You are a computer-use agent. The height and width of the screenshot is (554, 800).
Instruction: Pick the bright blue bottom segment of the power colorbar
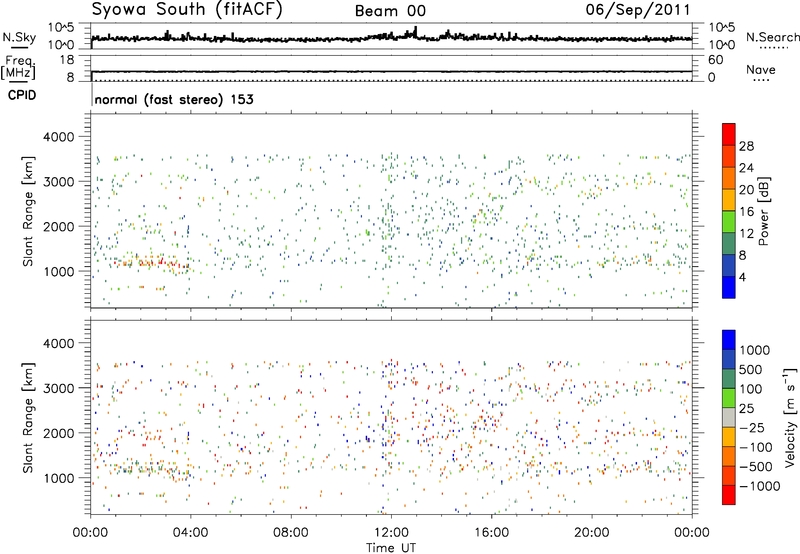point(729,288)
